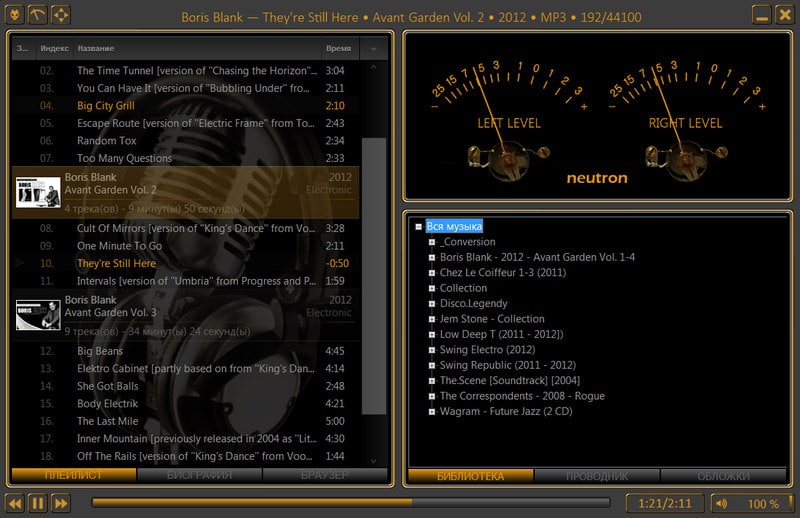800x518 pixels.
Task: Expand the Swing Electro (2012) node
Action: (432, 350)
